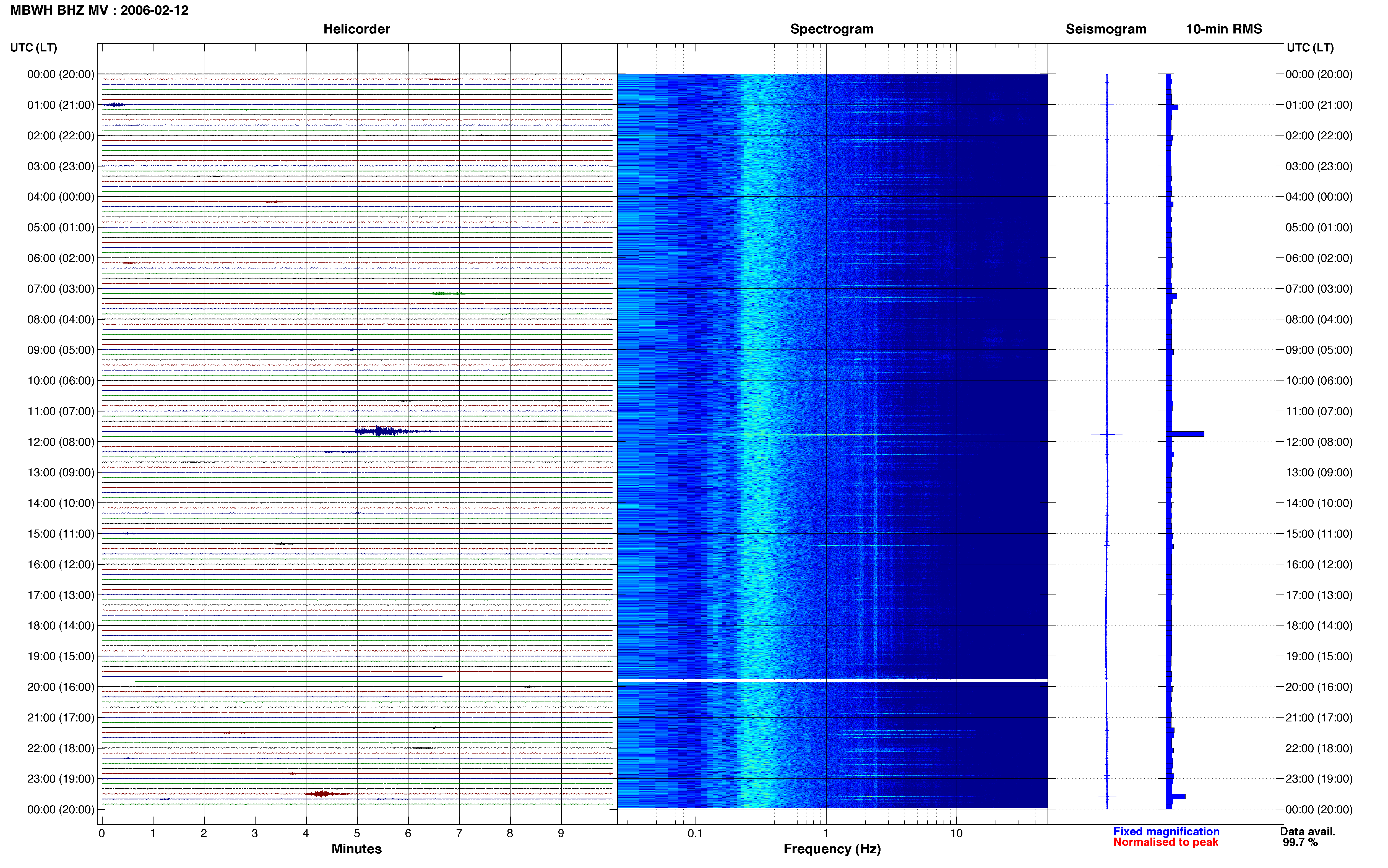Select the left time label '23:00 (19:00)'

pos(61,778)
